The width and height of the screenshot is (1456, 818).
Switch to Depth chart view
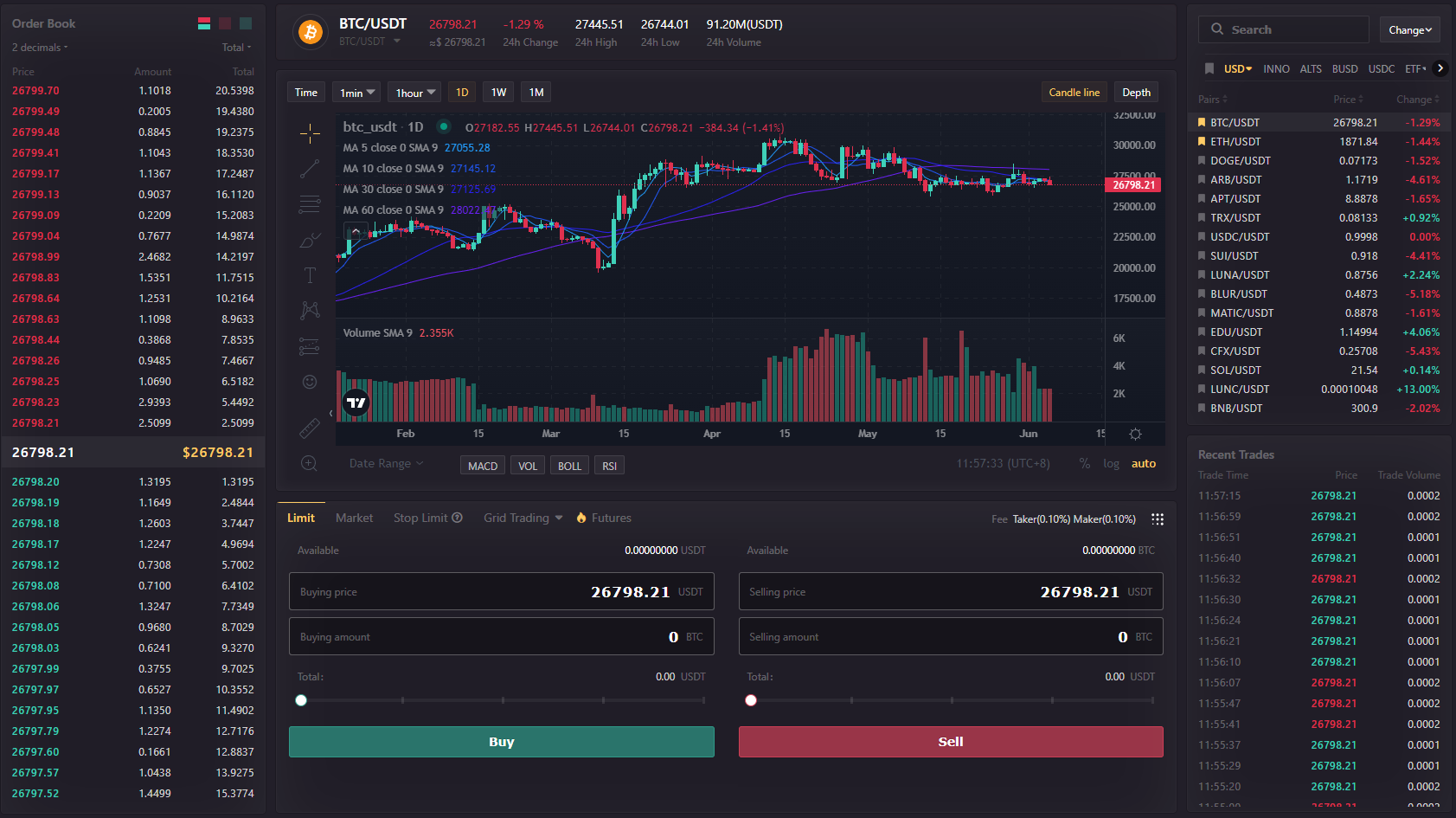coord(1137,93)
